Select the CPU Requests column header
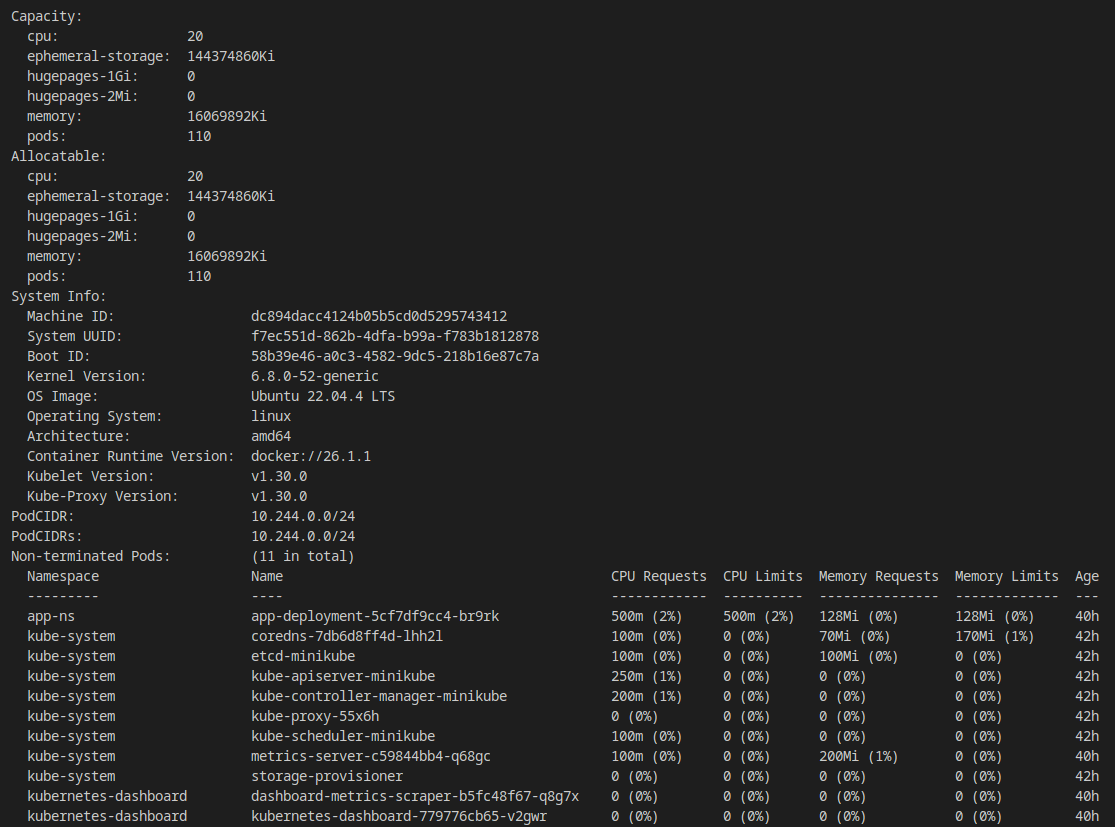 click(x=658, y=576)
